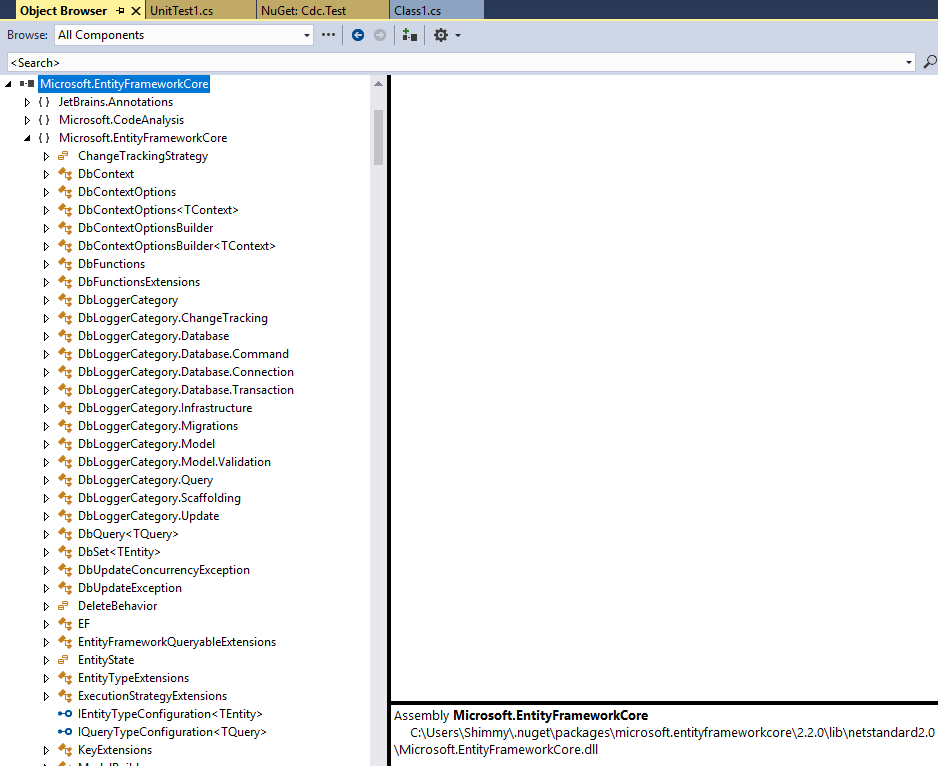Expand the DbContextOptionsBuilder node
938x766 pixels.
coord(45,227)
